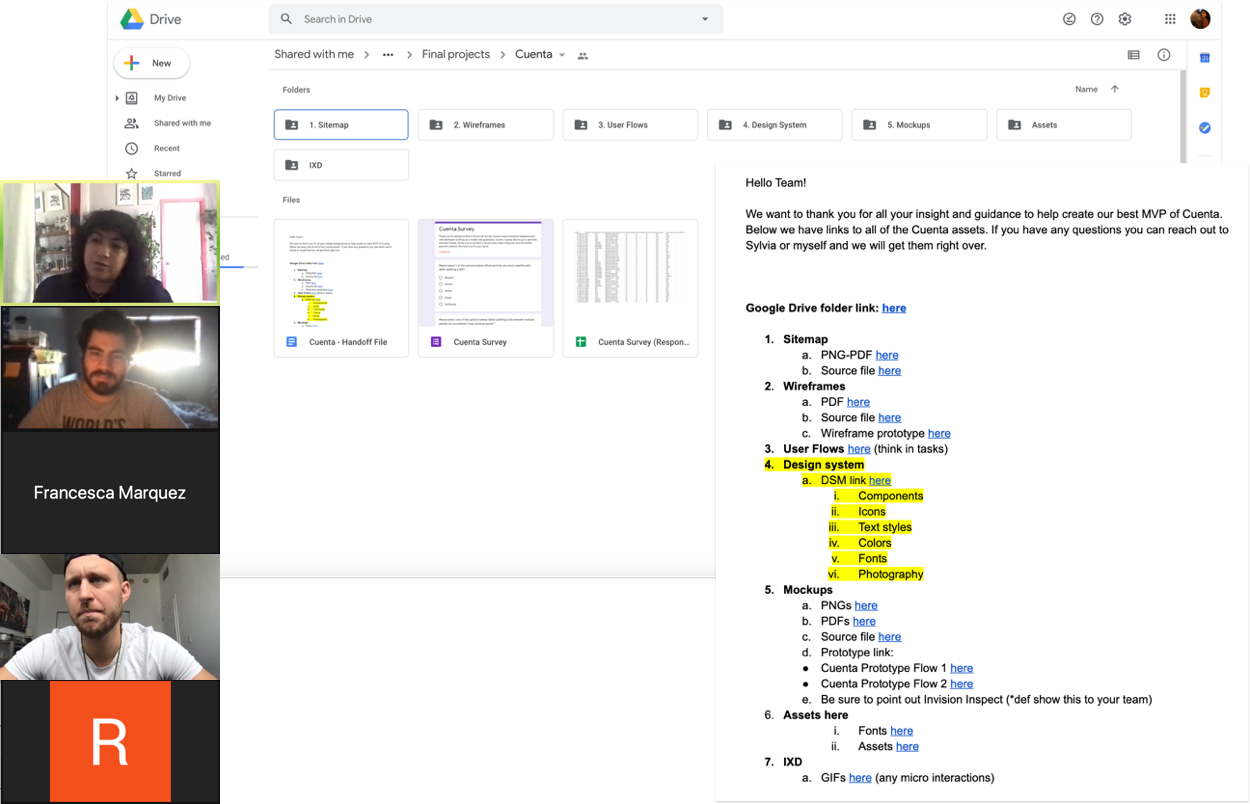Image resolution: width=1250 pixels, height=804 pixels.
Task: Switch to list layout view
Action: [1133, 55]
